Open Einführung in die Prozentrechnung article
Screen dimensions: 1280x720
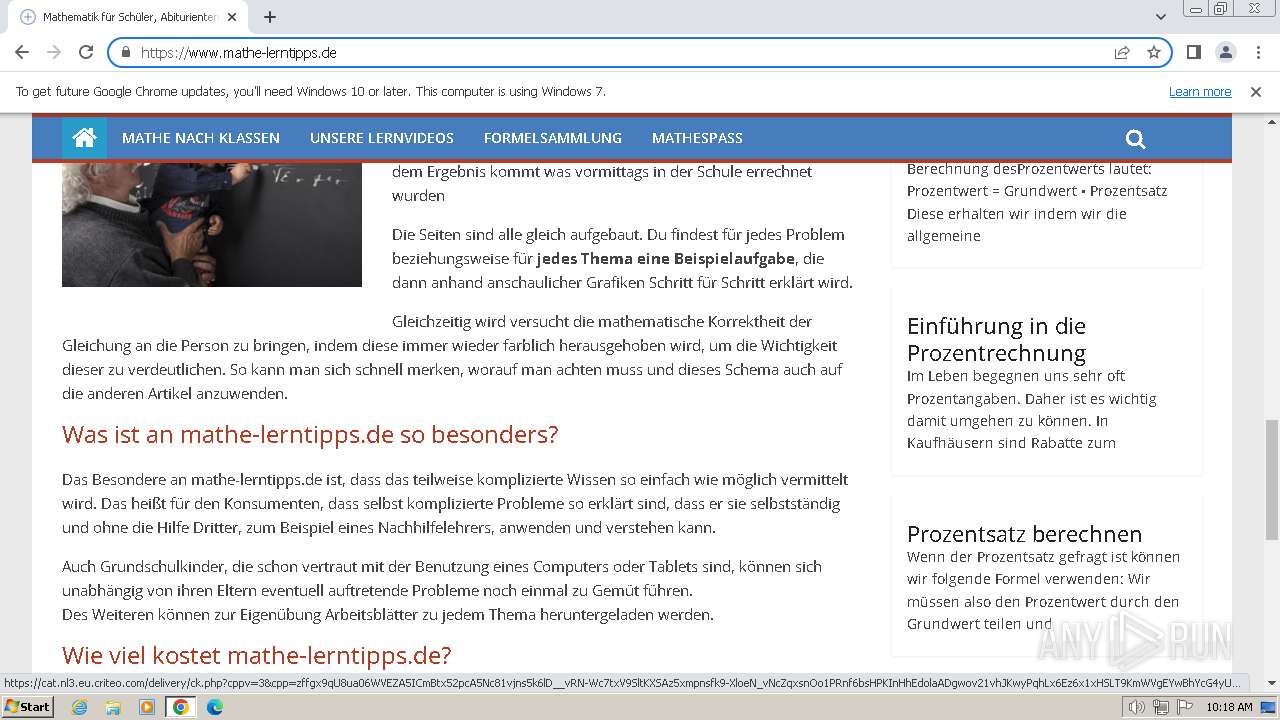pyautogui.click(x=996, y=339)
